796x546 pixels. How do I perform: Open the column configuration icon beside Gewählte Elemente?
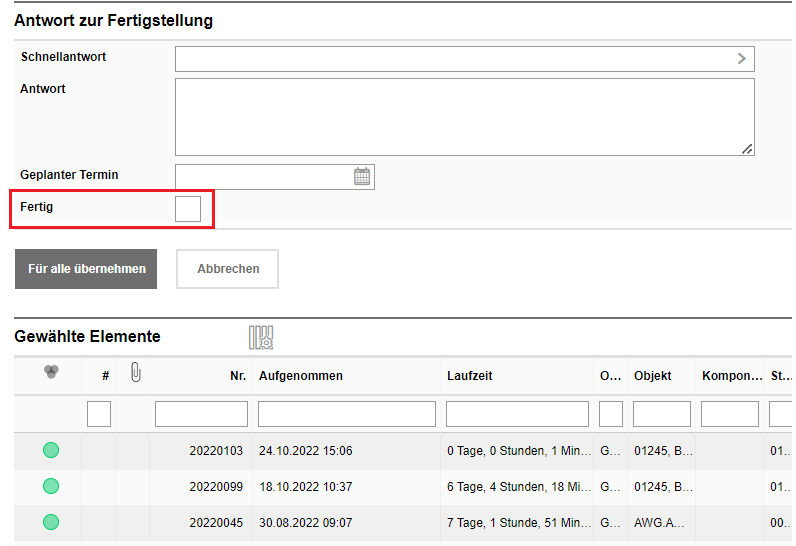coord(261,337)
